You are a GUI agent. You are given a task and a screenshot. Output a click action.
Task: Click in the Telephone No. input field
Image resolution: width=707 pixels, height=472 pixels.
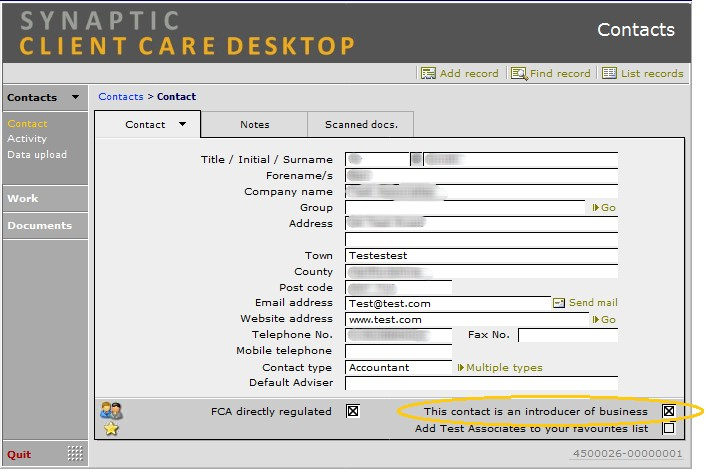[x=398, y=335]
